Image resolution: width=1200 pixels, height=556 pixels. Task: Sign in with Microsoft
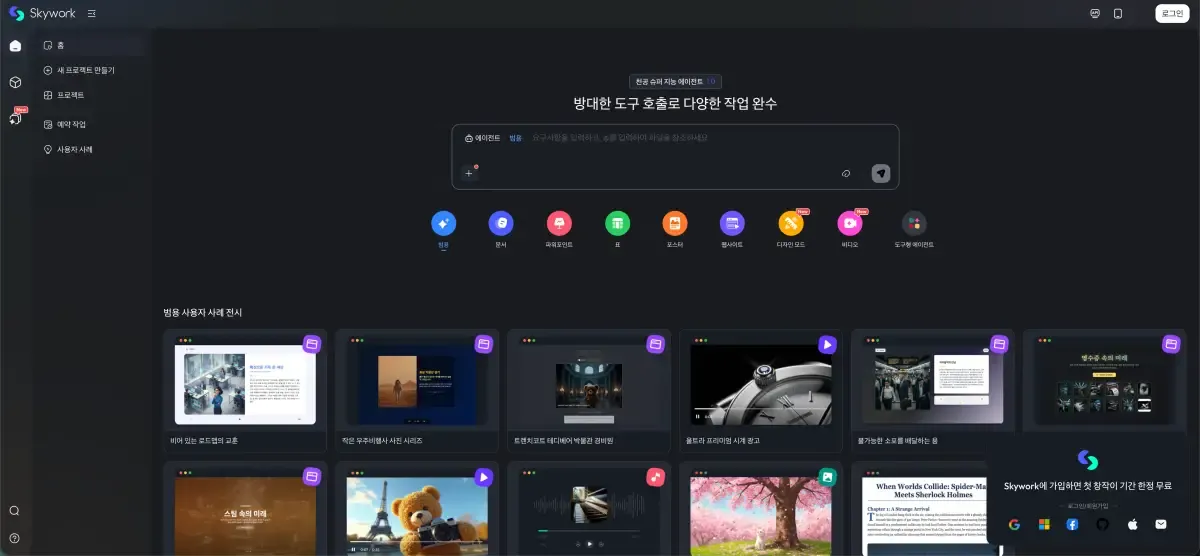pos(1044,524)
